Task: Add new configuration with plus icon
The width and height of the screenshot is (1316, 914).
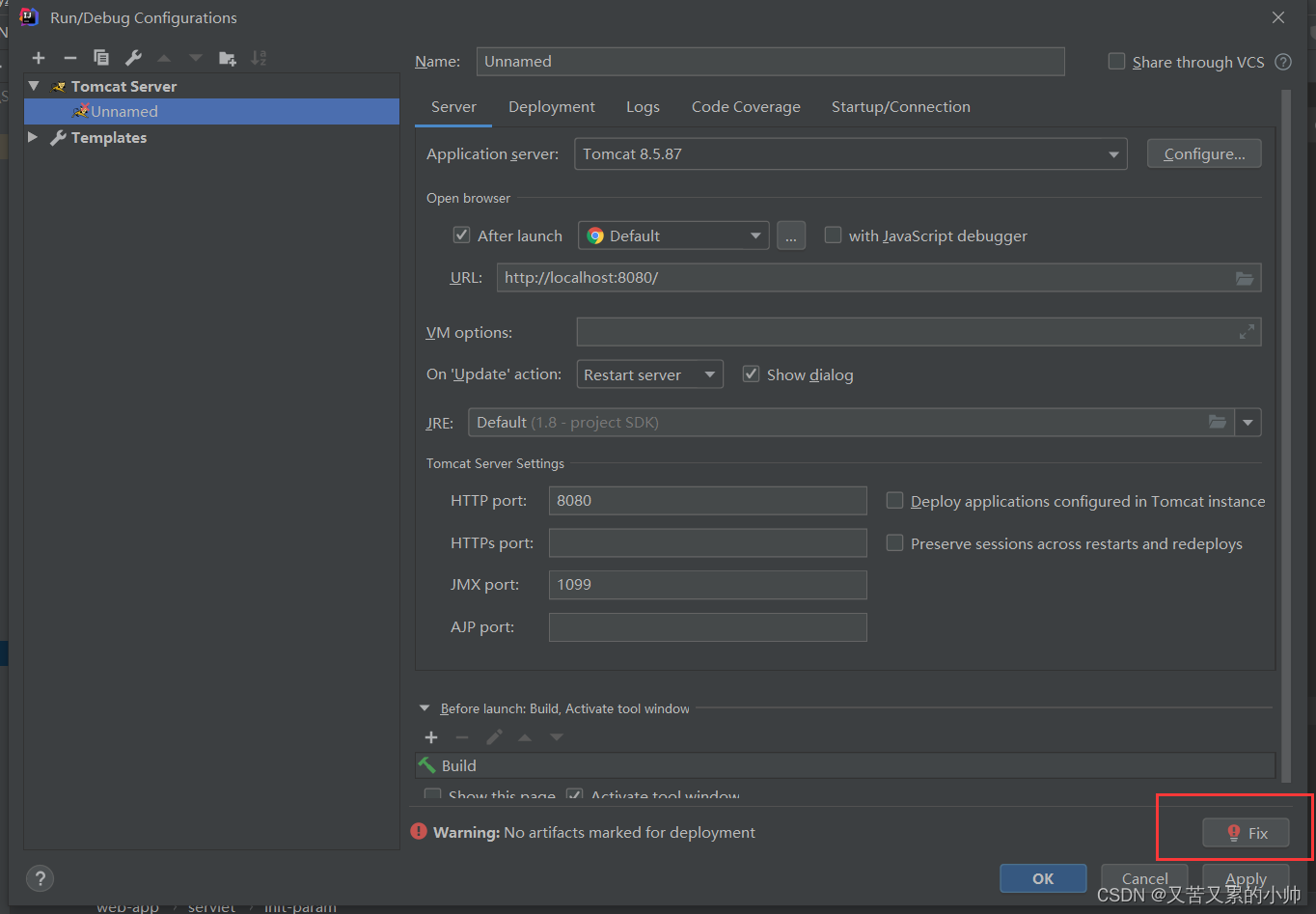Action: point(39,58)
